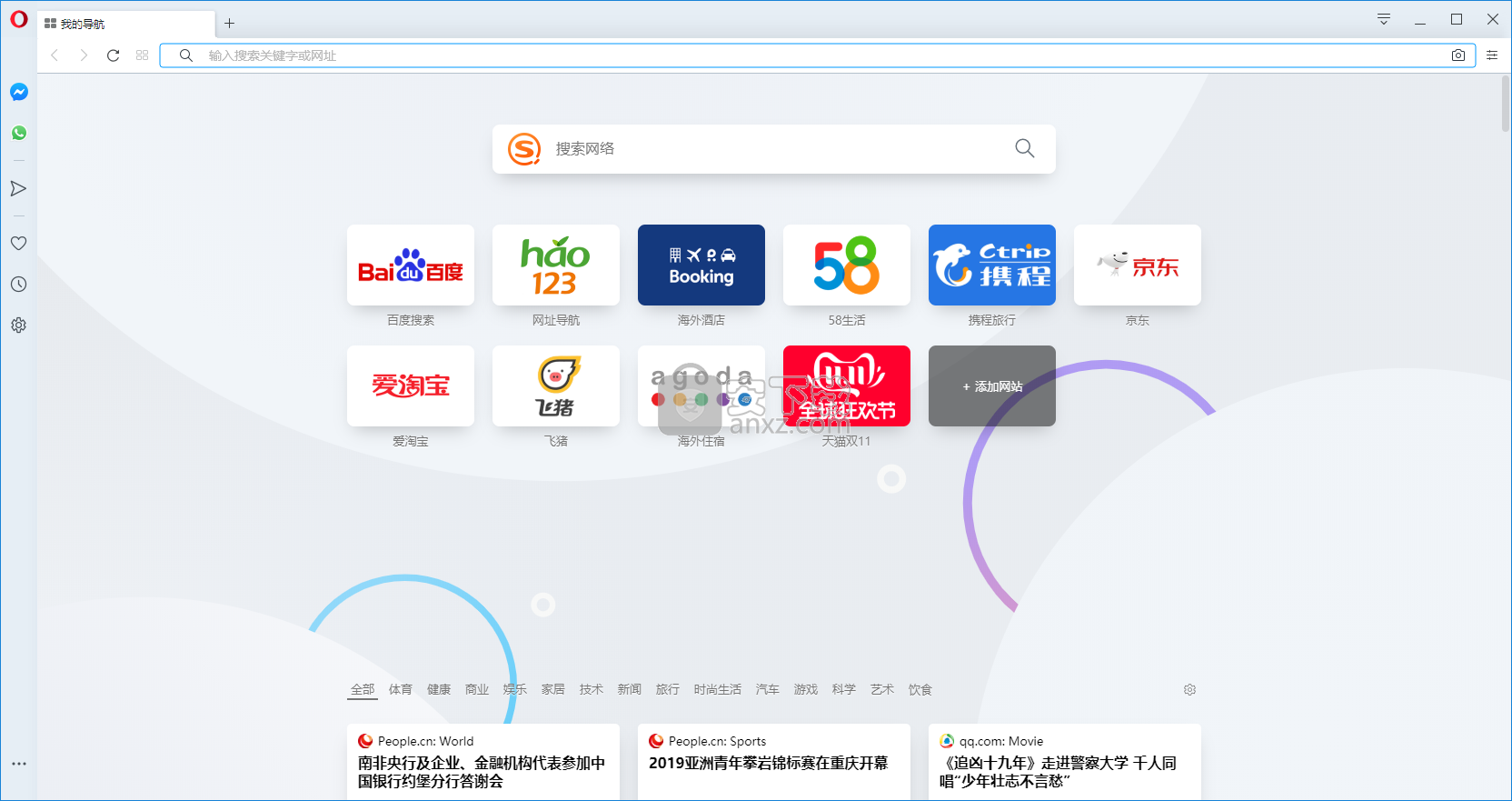Select 汽车 news category

[768, 689]
